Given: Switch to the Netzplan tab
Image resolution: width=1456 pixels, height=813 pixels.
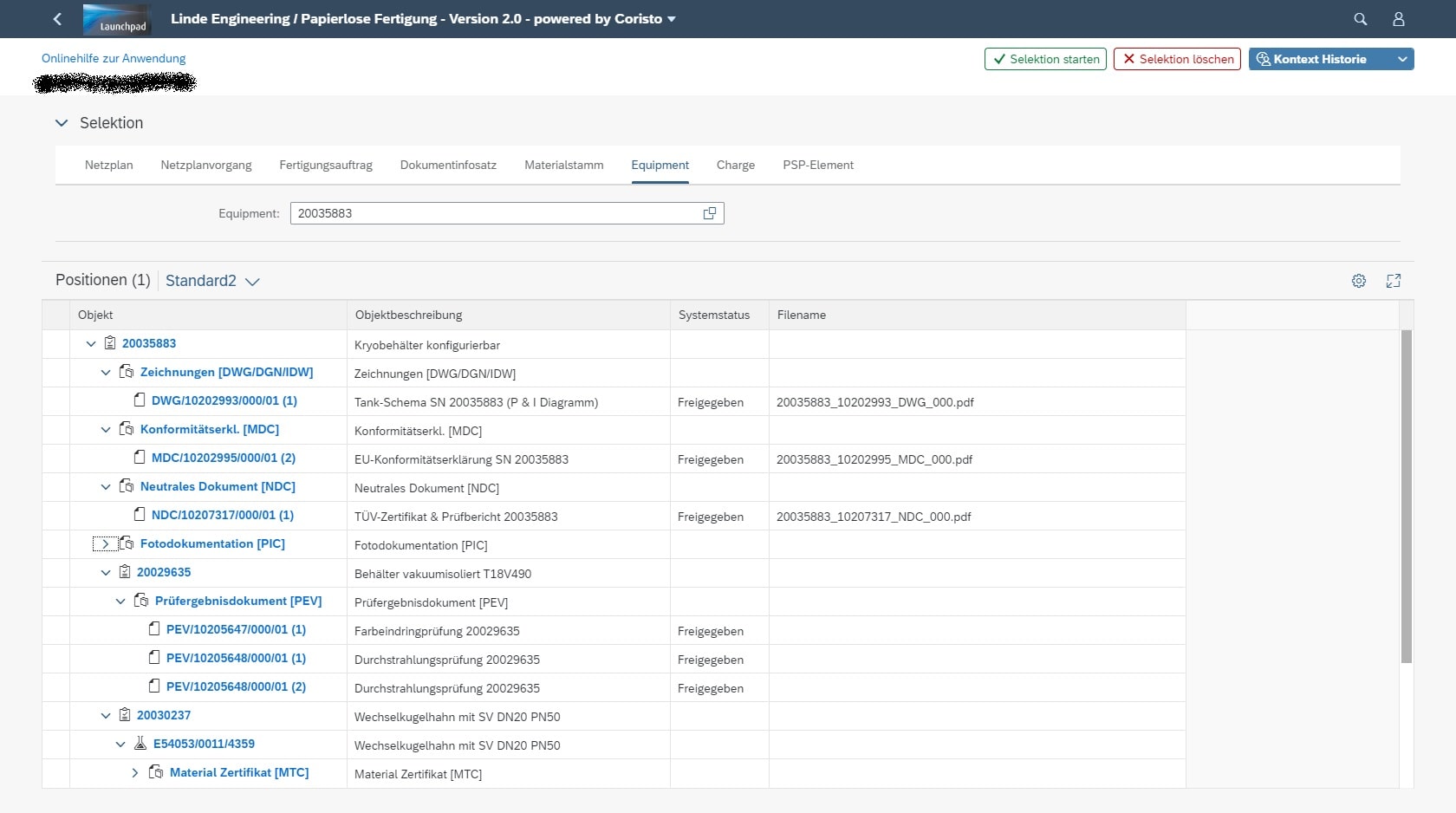Looking at the screenshot, I should tap(109, 165).
